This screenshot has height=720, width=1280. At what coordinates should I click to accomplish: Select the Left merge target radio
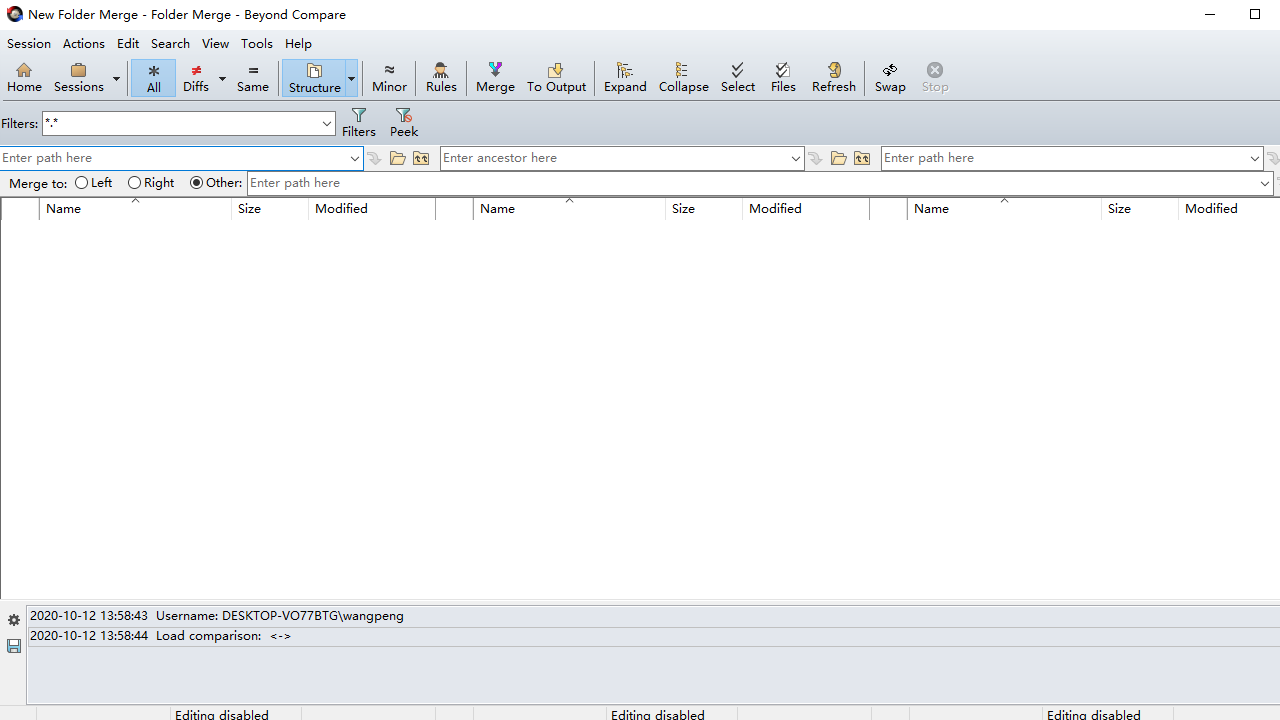(82, 183)
